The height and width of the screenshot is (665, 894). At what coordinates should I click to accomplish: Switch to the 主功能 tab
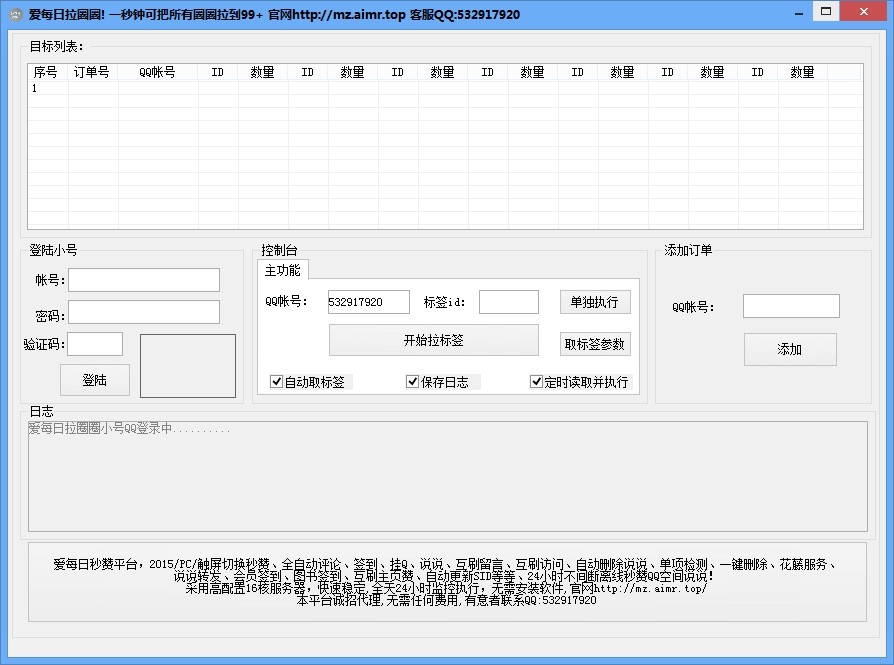[x=282, y=270]
